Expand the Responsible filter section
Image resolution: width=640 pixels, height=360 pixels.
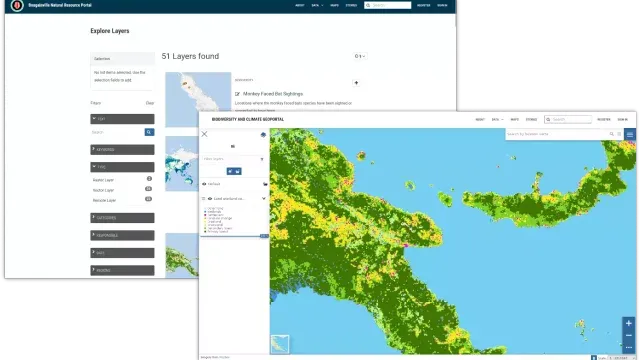122,235
